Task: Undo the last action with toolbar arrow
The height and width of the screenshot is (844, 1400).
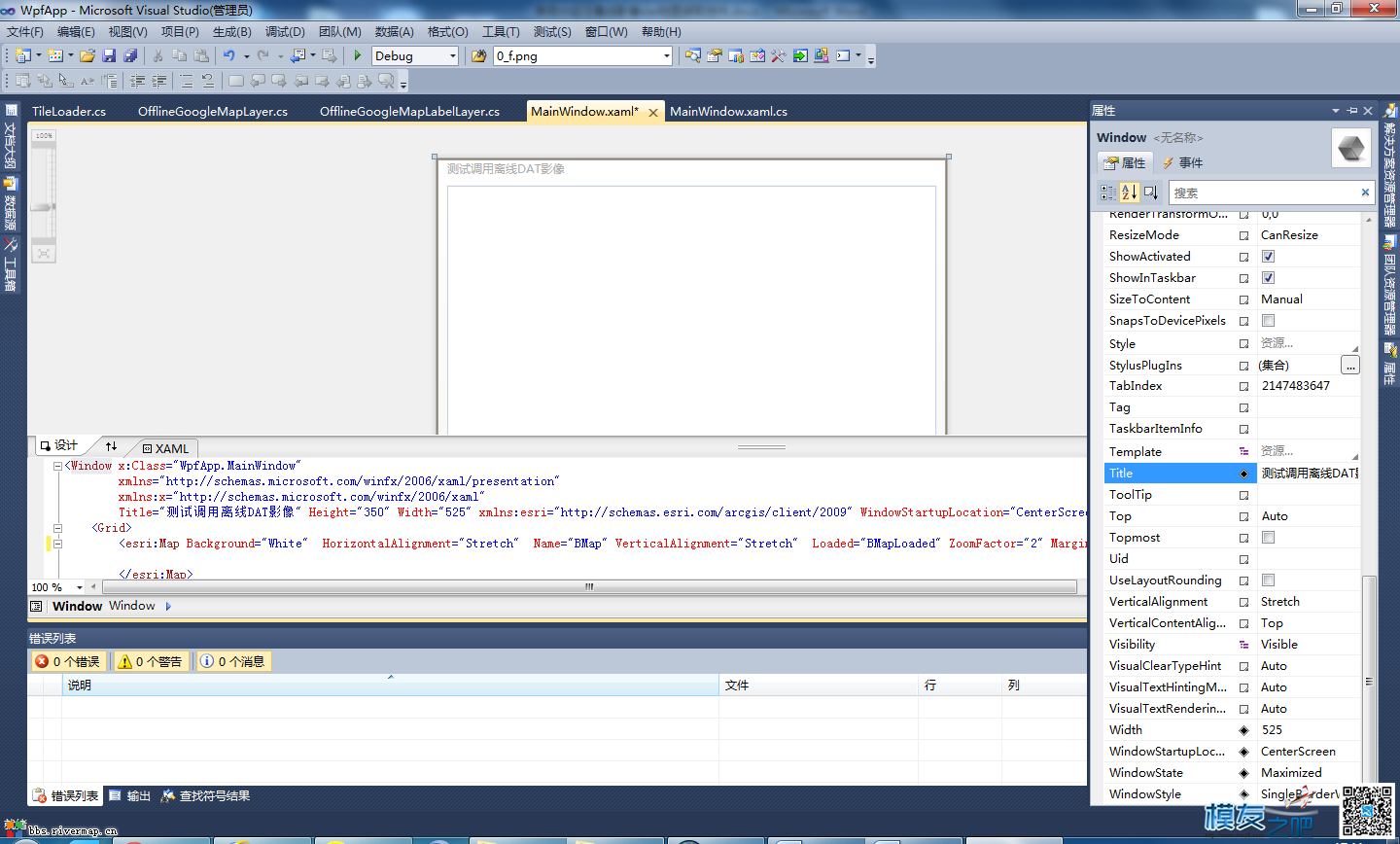Action: tap(229, 56)
